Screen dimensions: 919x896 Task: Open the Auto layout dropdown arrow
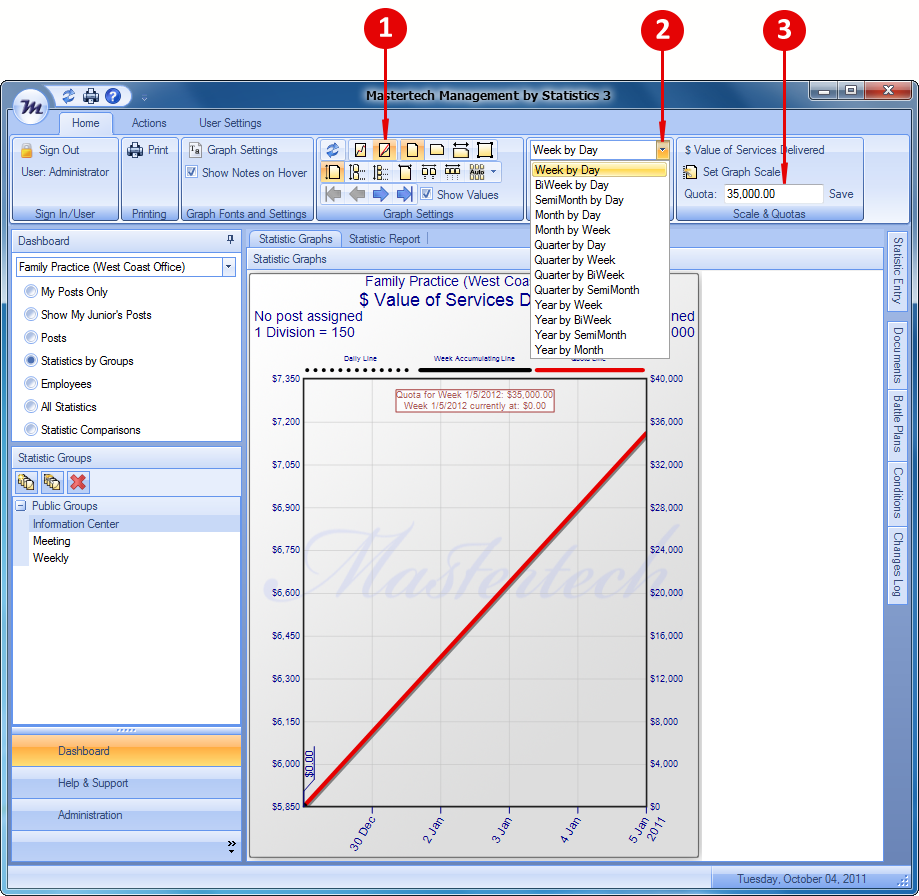point(493,172)
